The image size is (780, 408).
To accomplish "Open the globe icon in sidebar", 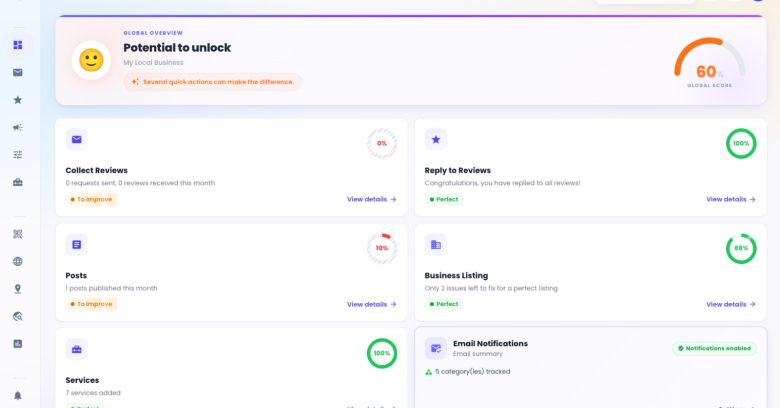I will (x=18, y=261).
